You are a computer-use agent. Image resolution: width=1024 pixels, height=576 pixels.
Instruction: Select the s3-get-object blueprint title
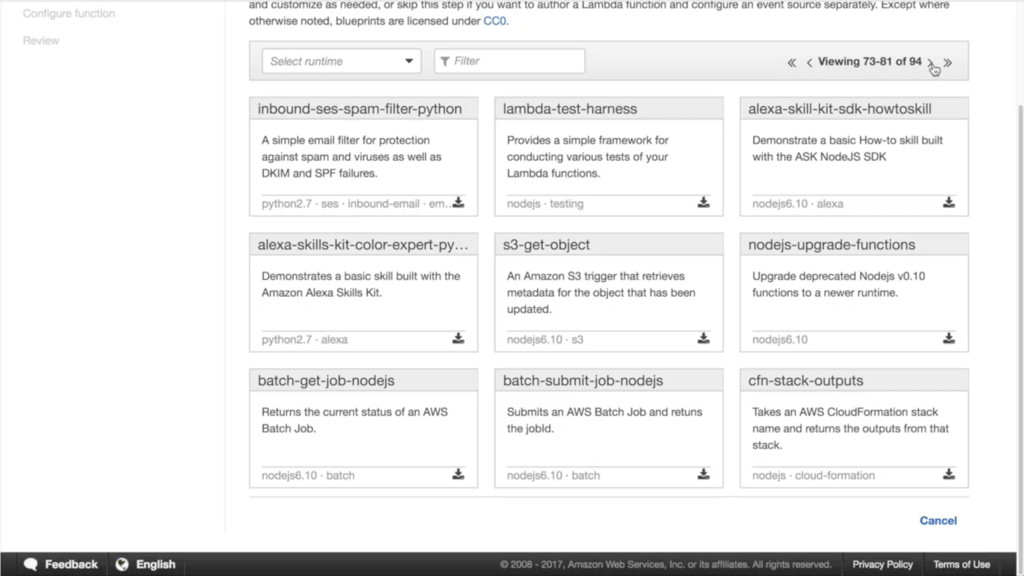pos(546,245)
